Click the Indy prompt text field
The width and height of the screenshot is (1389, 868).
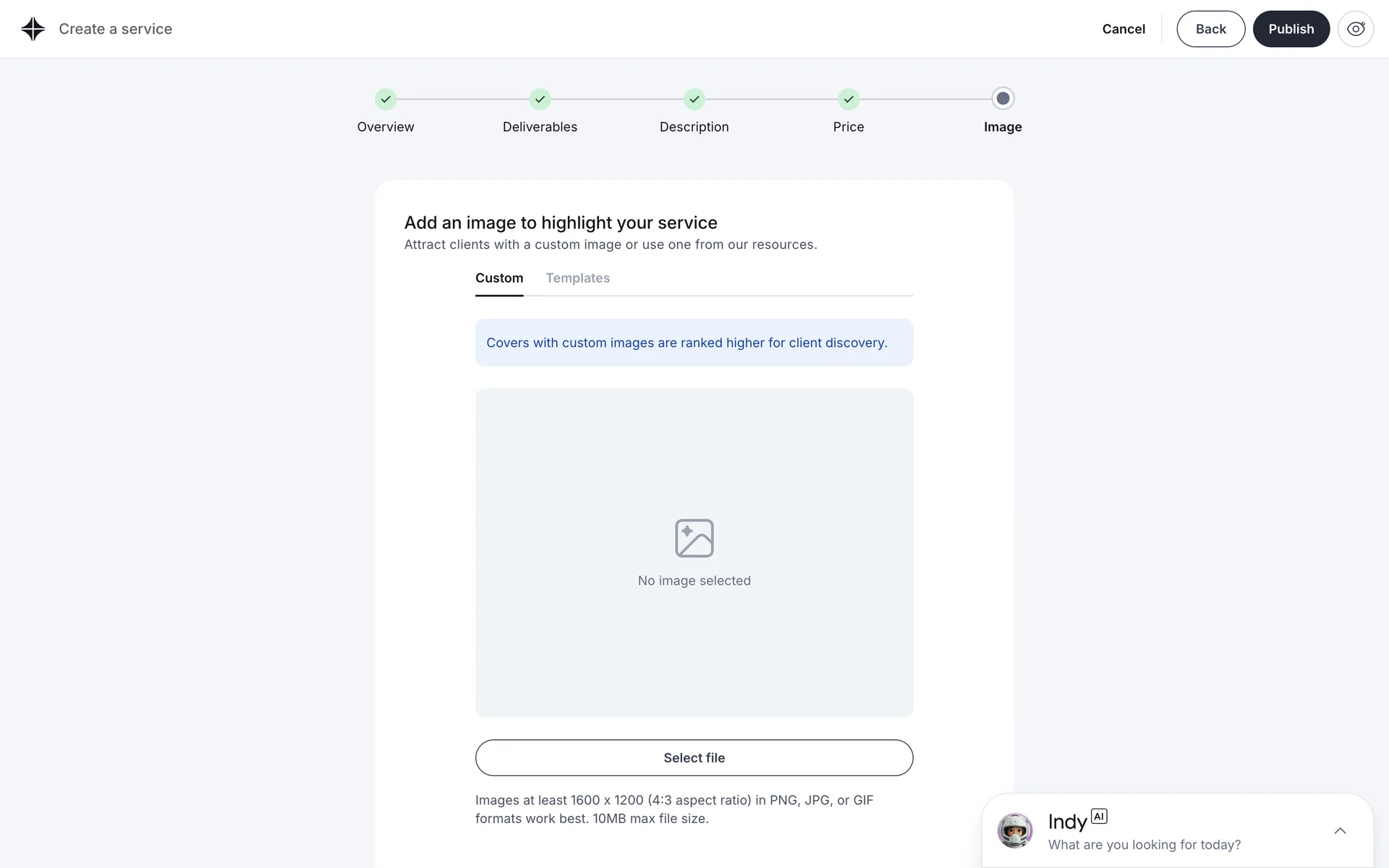point(1144,845)
